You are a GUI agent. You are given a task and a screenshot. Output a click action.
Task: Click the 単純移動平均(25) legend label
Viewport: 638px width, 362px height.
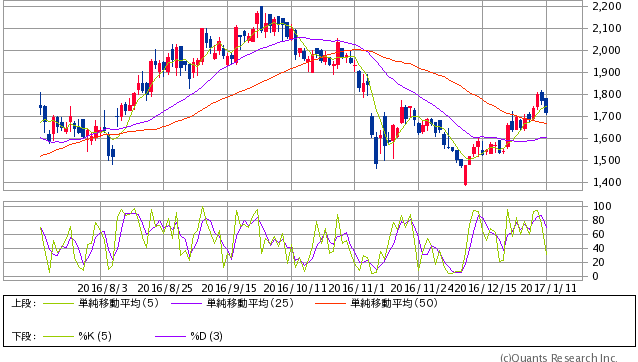click(x=250, y=303)
